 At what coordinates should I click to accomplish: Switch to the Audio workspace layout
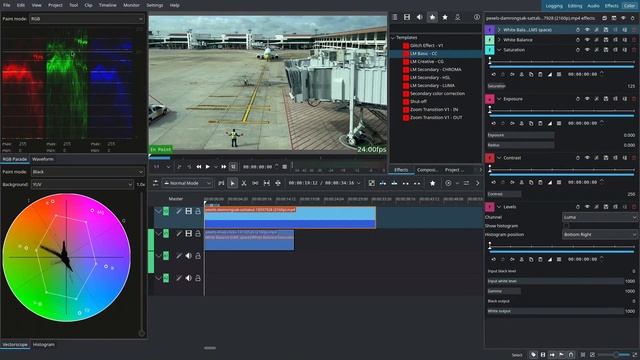tap(593, 6)
